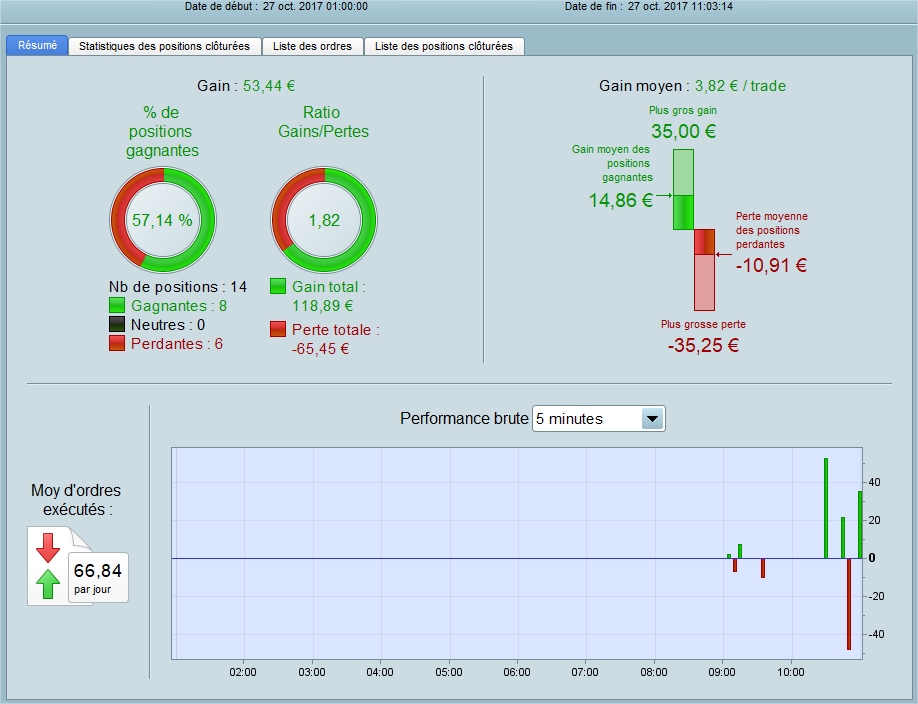This screenshot has width=918, height=704.
Task: Click the longest red bar in chart
Action: (849, 604)
